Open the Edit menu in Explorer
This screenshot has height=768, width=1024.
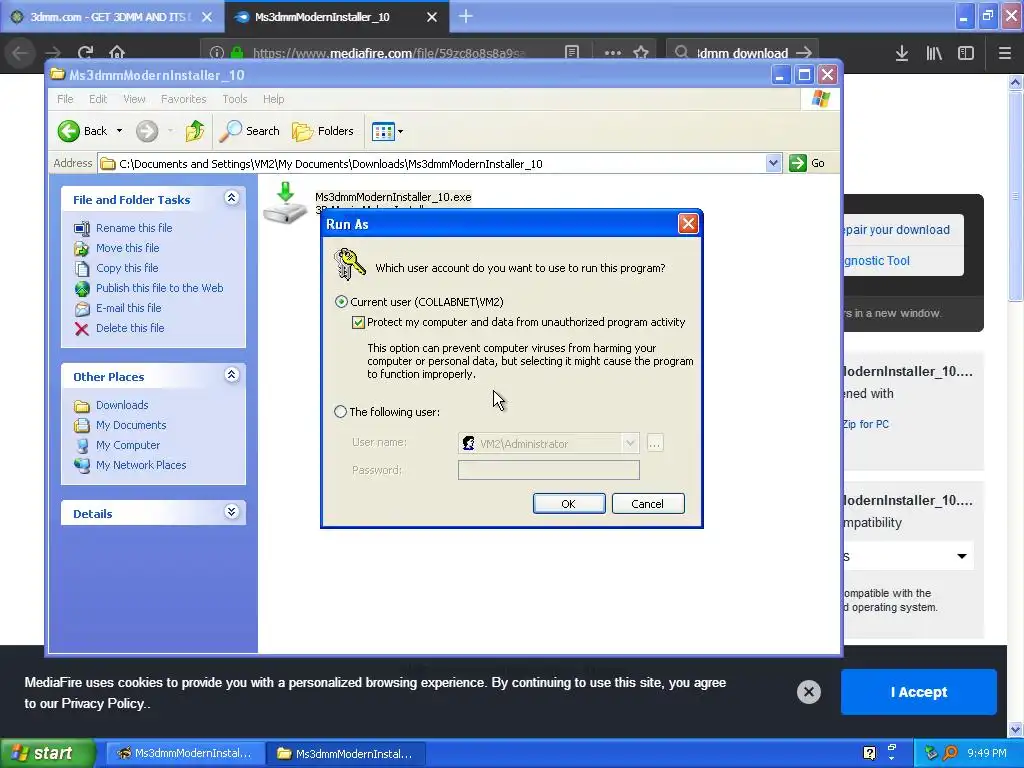tap(98, 99)
